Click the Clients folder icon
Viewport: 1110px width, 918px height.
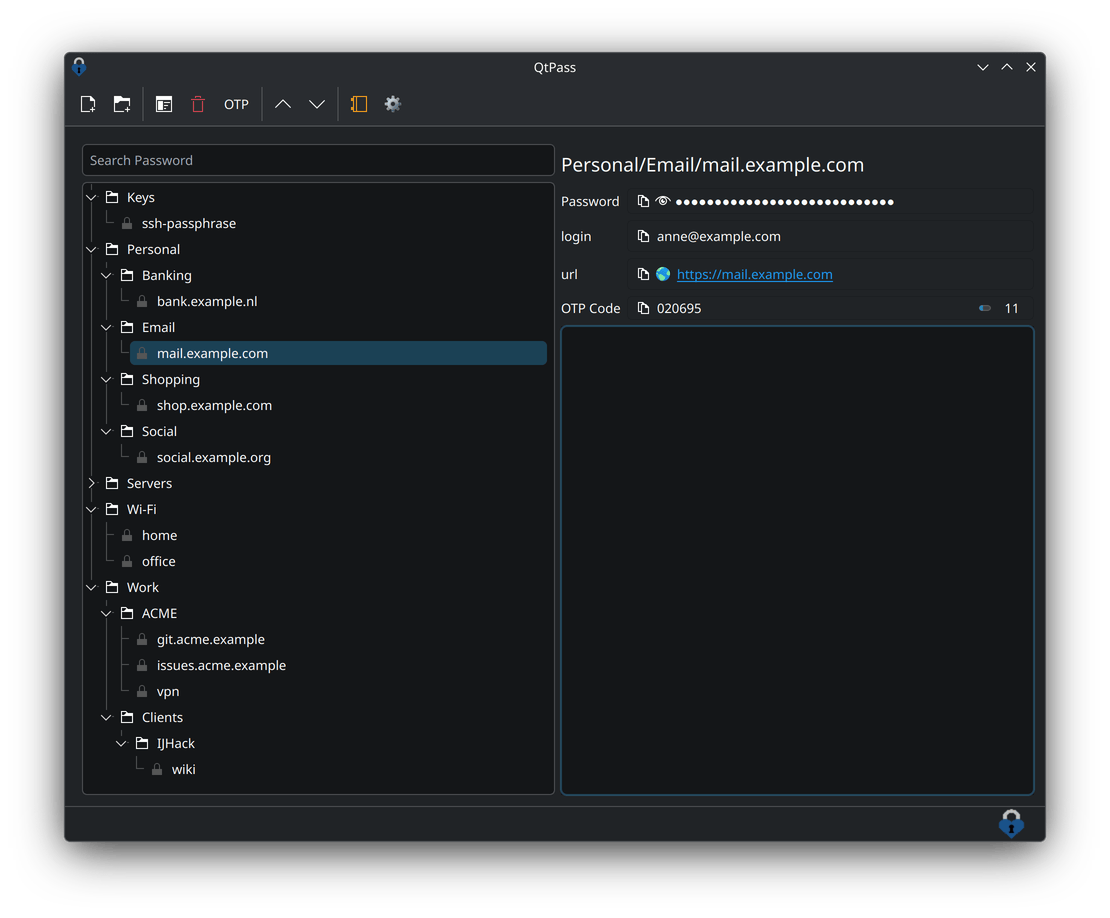[127, 717]
